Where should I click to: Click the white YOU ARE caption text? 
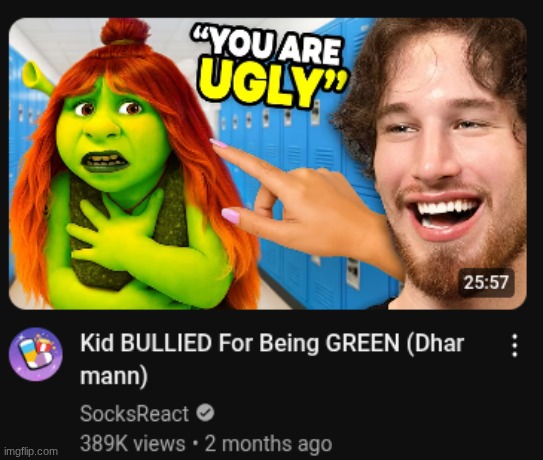[x=268, y=46]
